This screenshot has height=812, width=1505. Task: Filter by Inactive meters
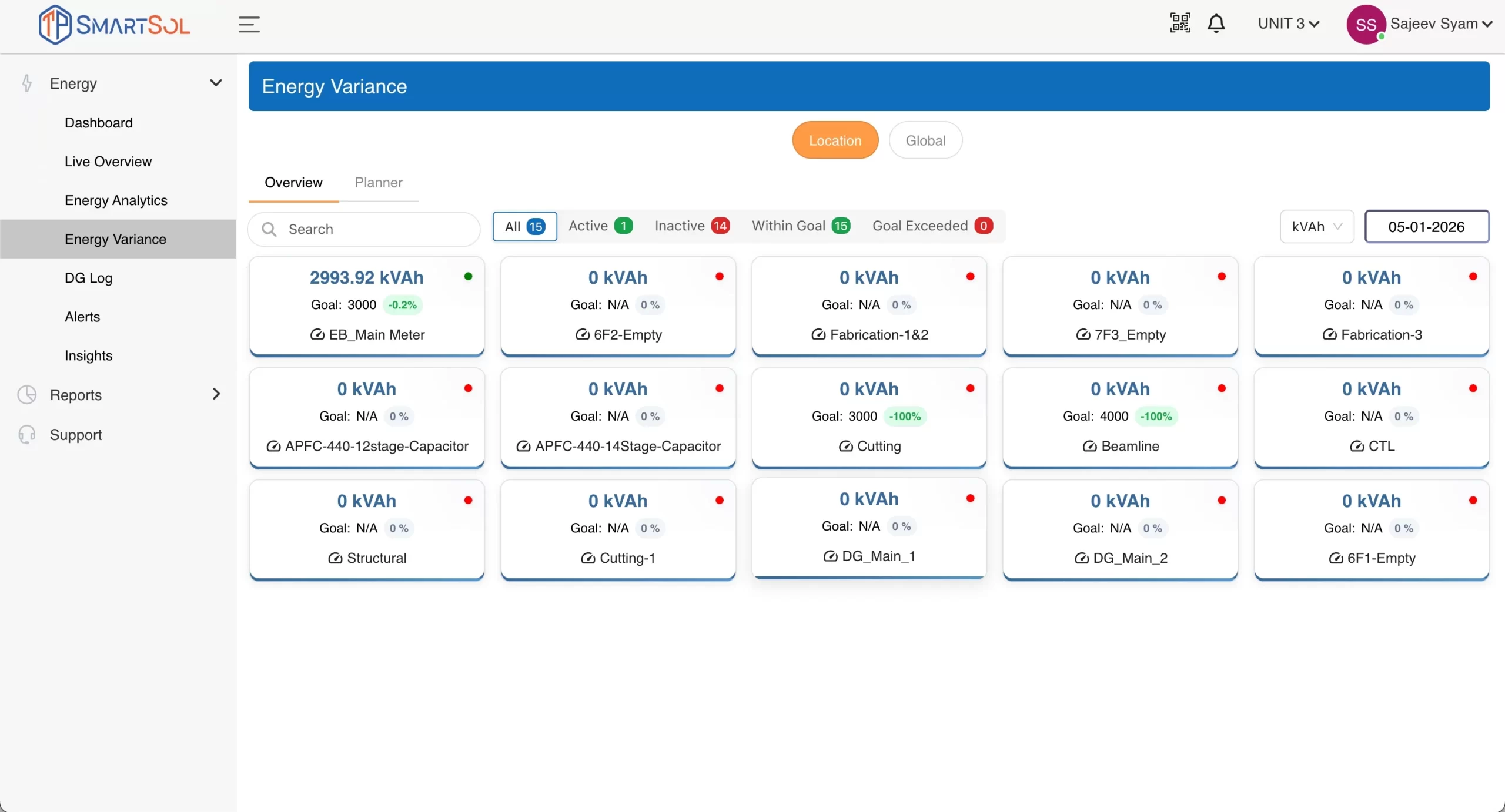[x=692, y=226]
